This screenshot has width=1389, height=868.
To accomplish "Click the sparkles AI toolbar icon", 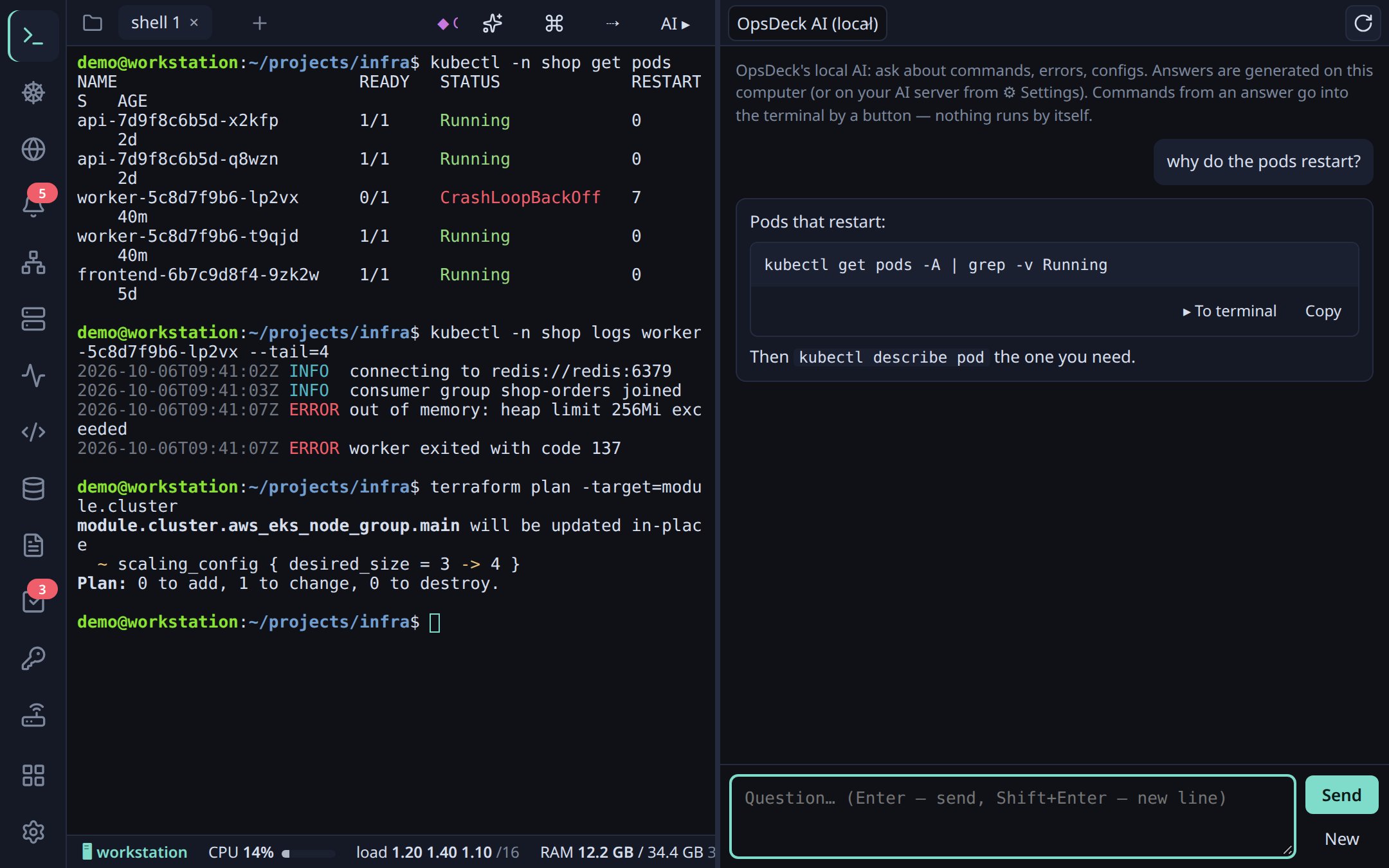I will click(x=493, y=23).
